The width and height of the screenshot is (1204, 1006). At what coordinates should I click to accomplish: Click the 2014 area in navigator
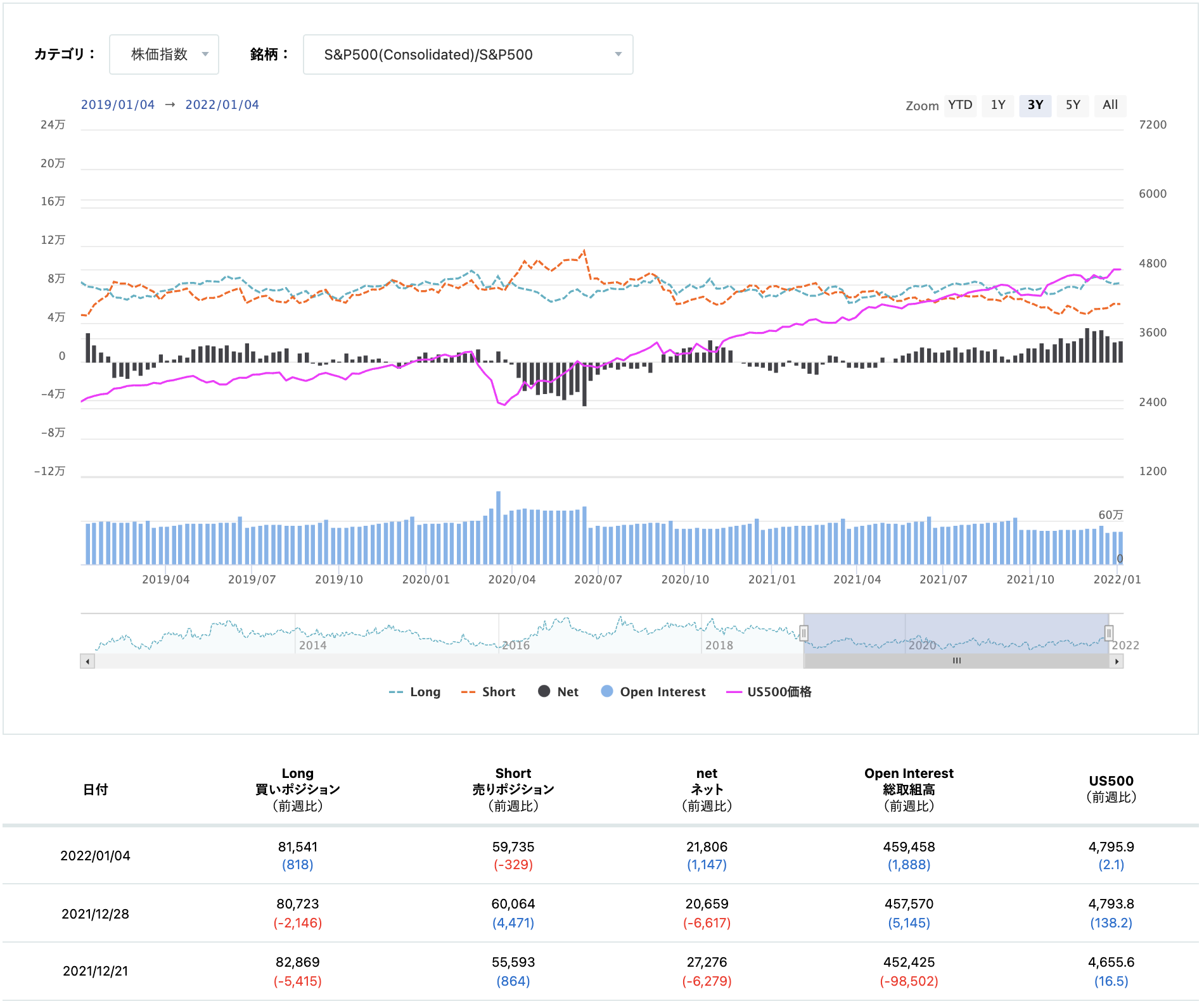click(312, 645)
